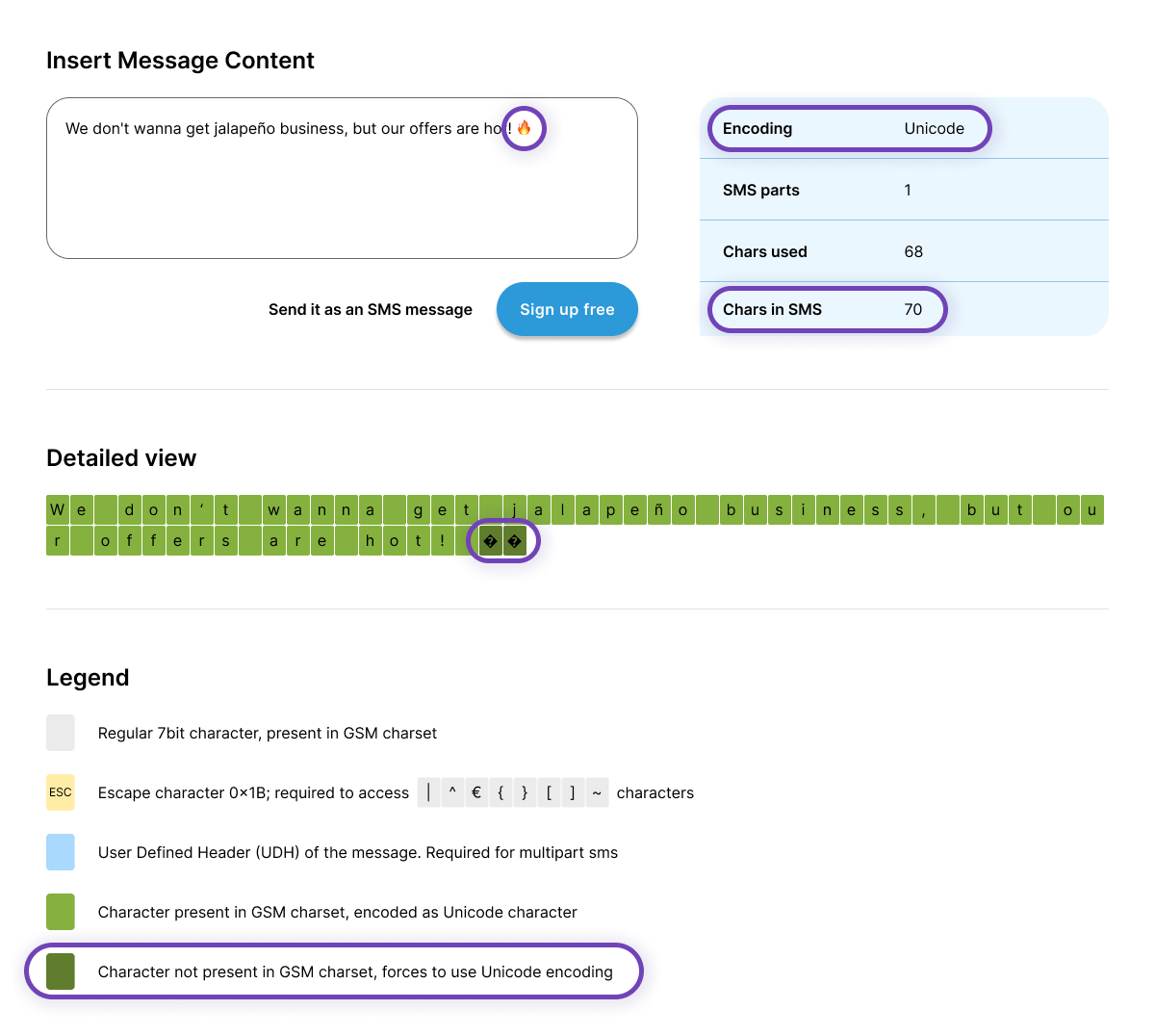1155x1036 pixels.
Task: Click the | pipe character key in the legend
Action: tap(428, 792)
